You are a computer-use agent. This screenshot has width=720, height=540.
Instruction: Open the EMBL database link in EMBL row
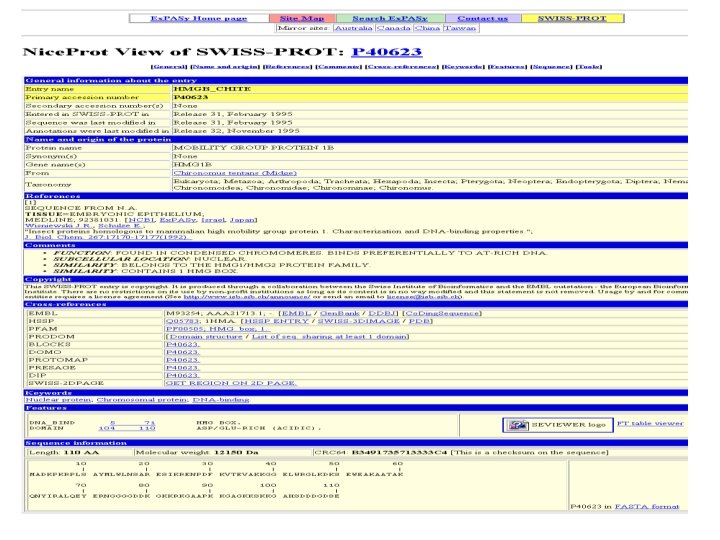[296, 313]
